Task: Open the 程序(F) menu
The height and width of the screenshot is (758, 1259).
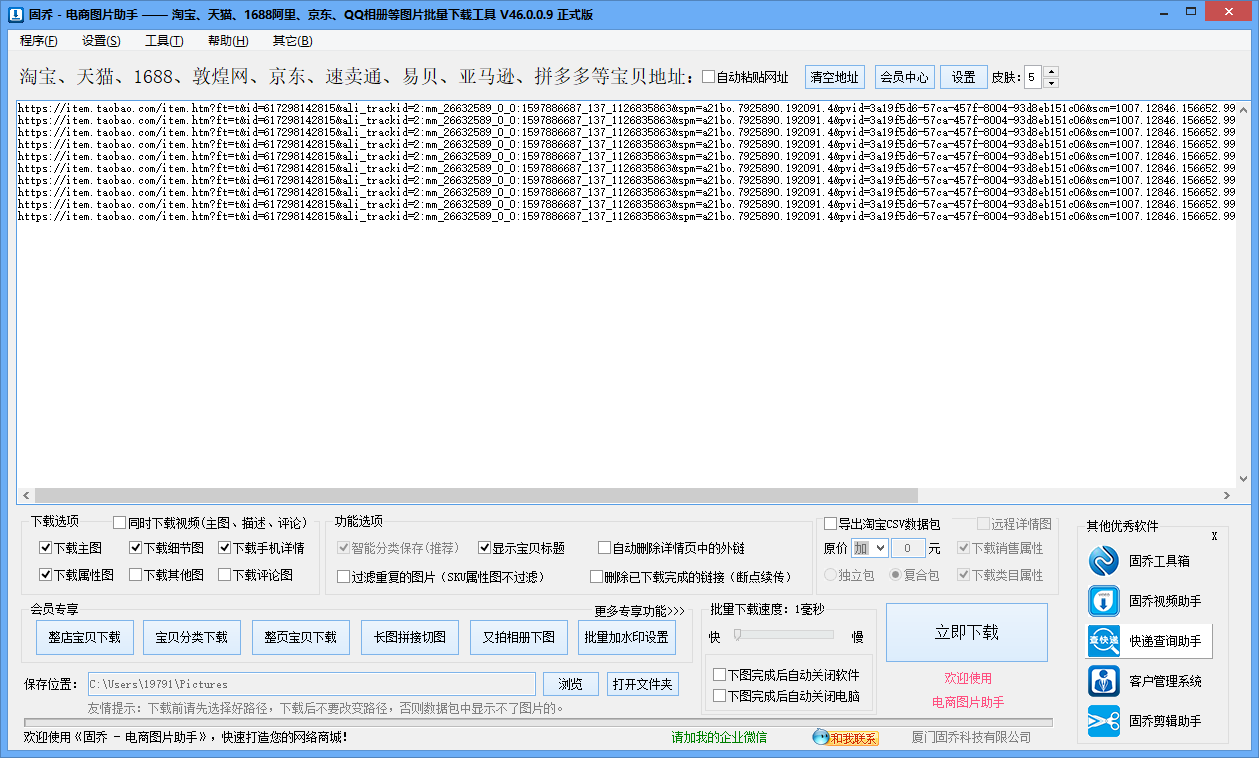Action: click(39, 41)
